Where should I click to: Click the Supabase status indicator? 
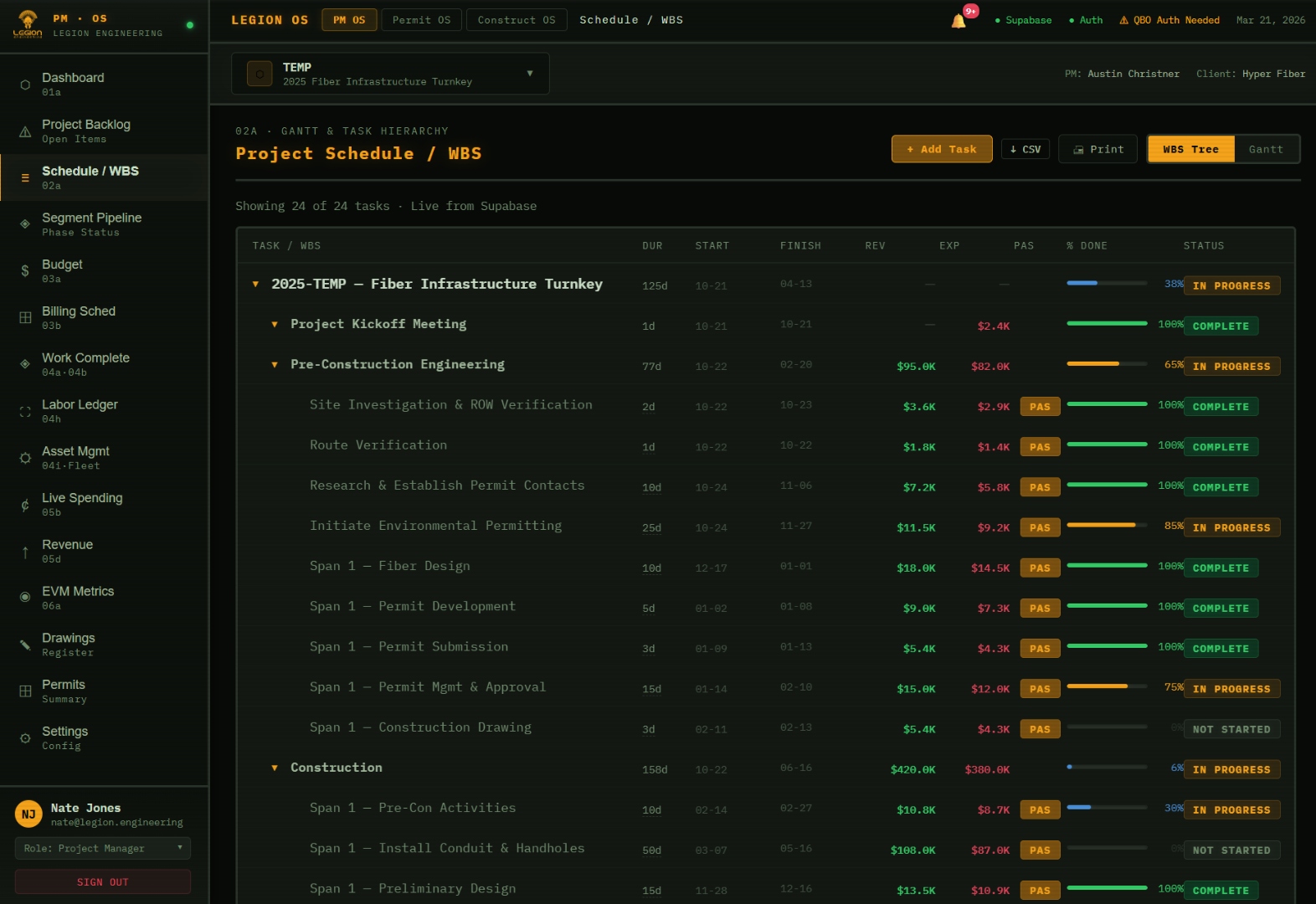[1023, 20]
